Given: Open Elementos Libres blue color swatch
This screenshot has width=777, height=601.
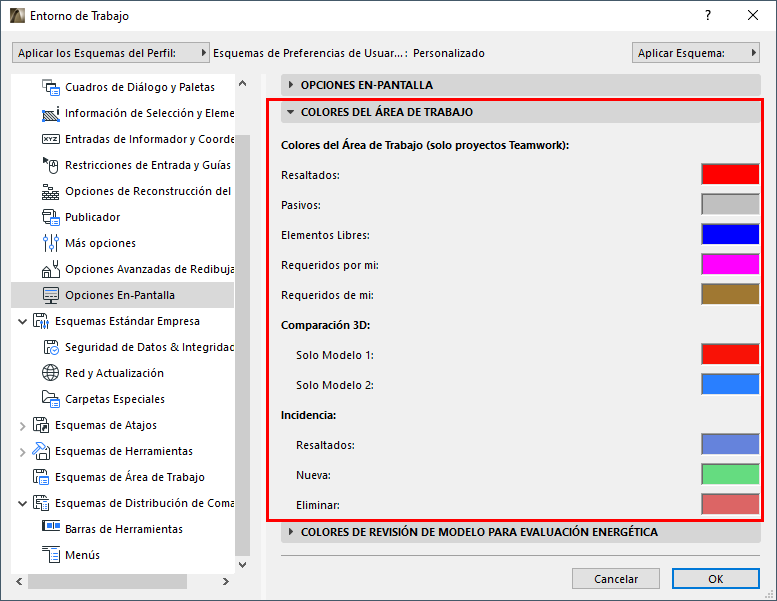Looking at the screenshot, I should pyautogui.click(x=730, y=234).
